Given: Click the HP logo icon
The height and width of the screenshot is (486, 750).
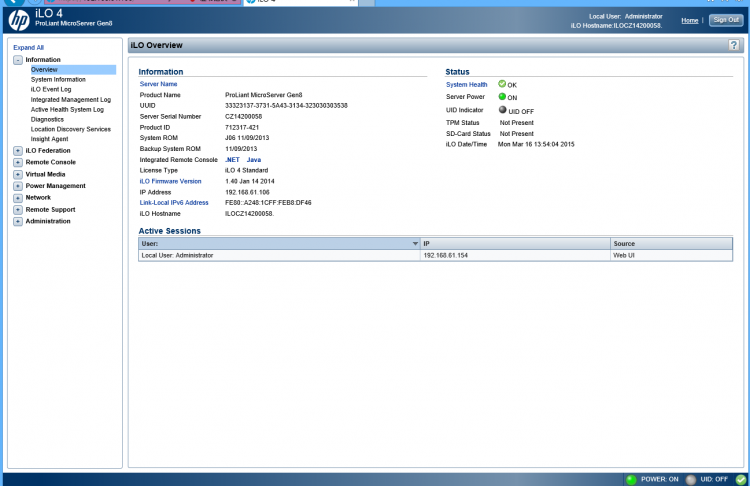Looking at the screenshot, I should 19,20.
